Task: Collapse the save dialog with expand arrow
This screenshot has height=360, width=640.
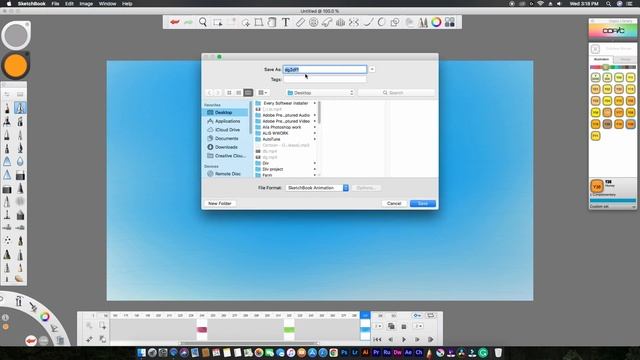Action: pyautogui.click(x=372, y=69)
